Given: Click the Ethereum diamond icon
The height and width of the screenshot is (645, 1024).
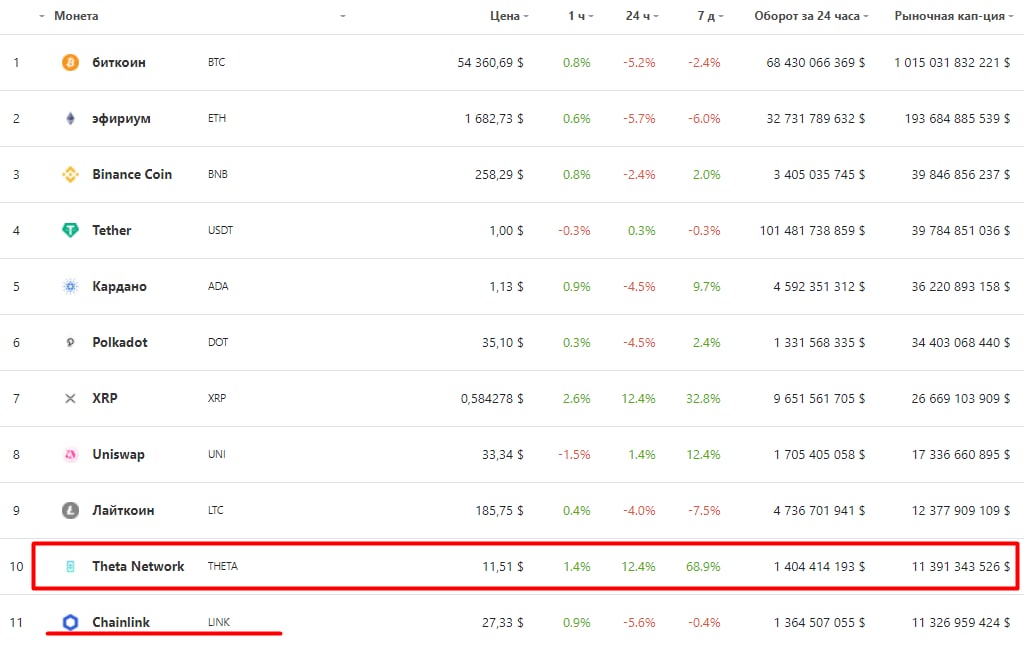Looking at the screenshot, I should click(x=71, y=119).
